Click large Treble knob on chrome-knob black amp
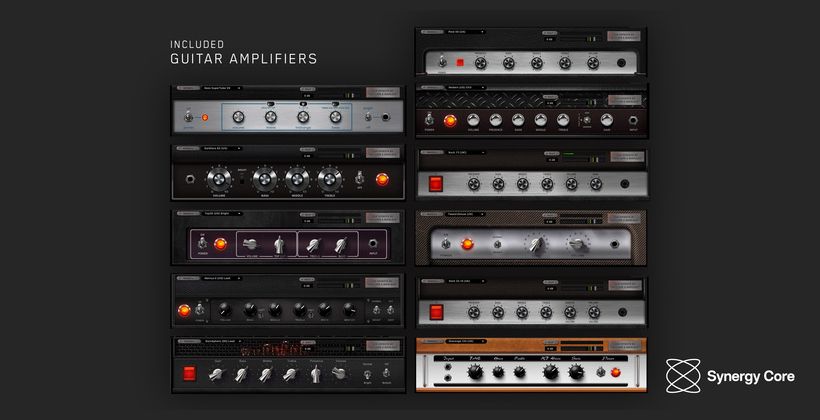Screen dimensions: 820x420 tap(329, 179)
